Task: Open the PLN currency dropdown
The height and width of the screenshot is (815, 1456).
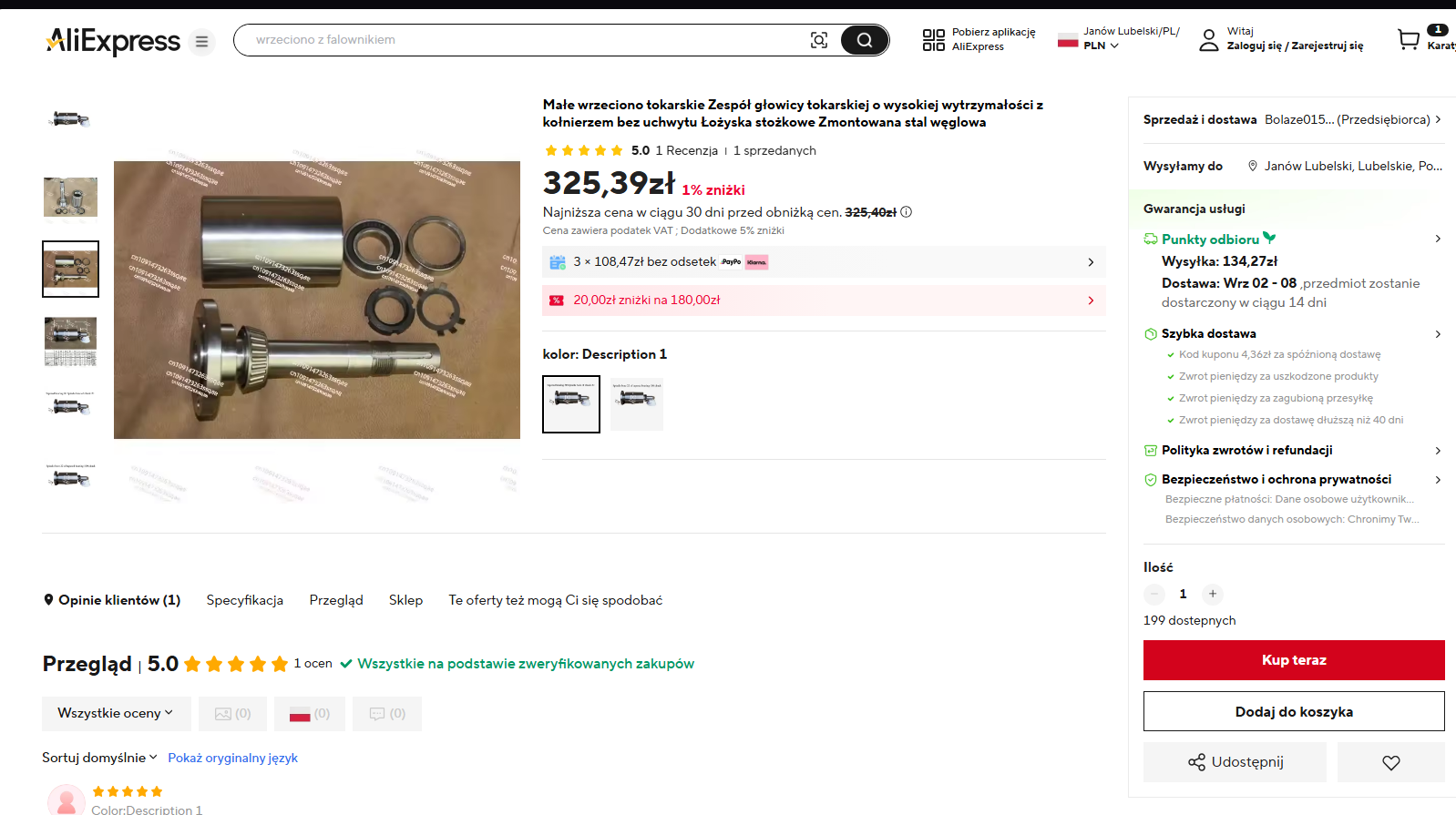Action: (1101, 46)
